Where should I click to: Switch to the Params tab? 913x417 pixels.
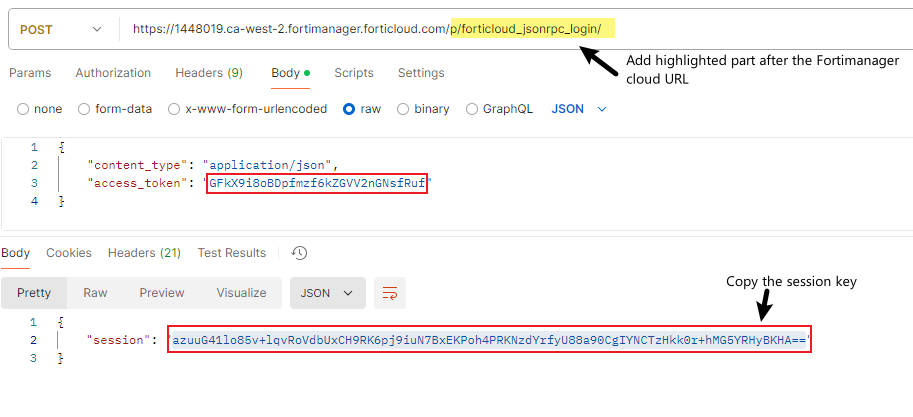29,73
